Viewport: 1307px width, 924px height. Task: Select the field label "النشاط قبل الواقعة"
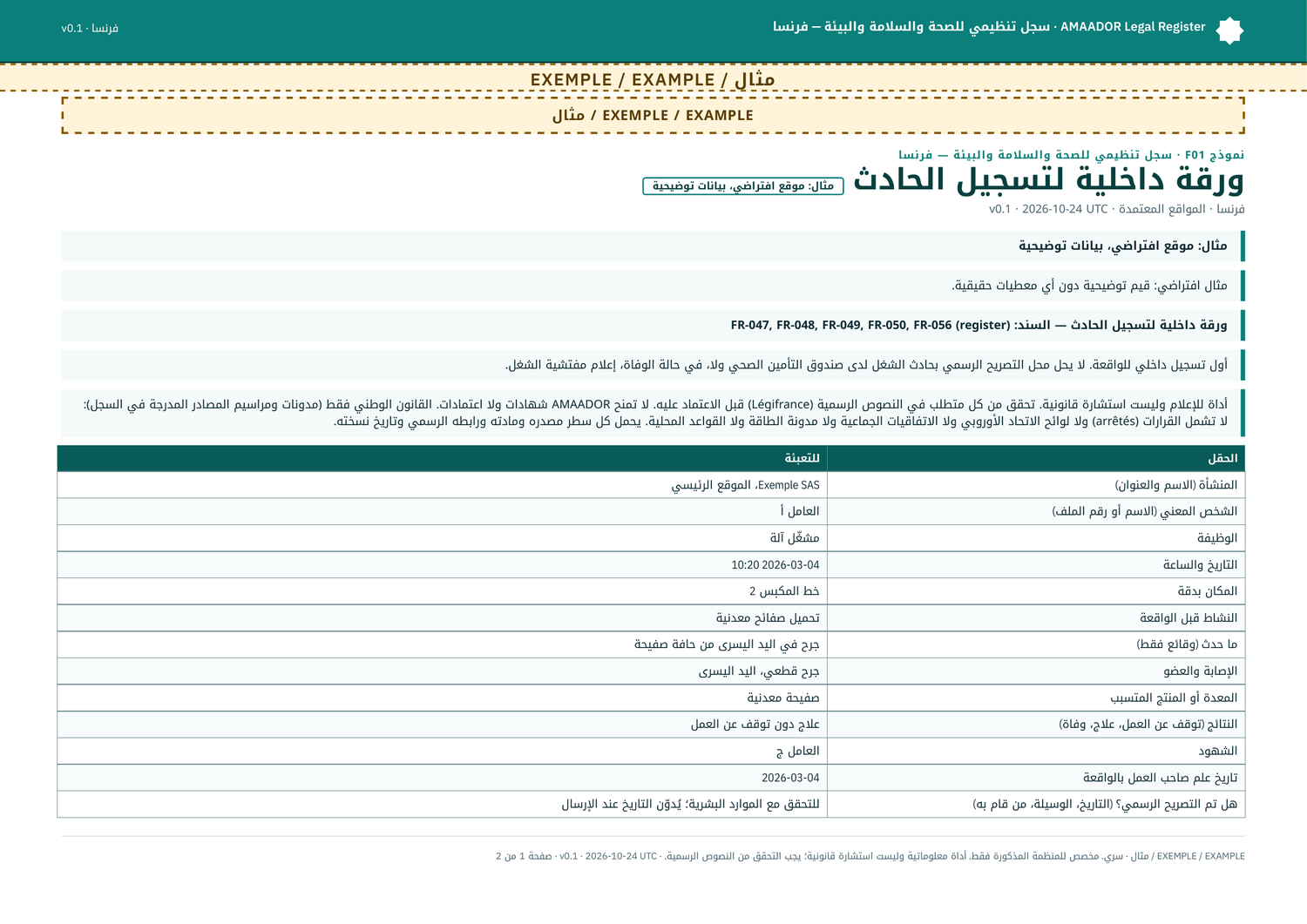pos(1189,618)
